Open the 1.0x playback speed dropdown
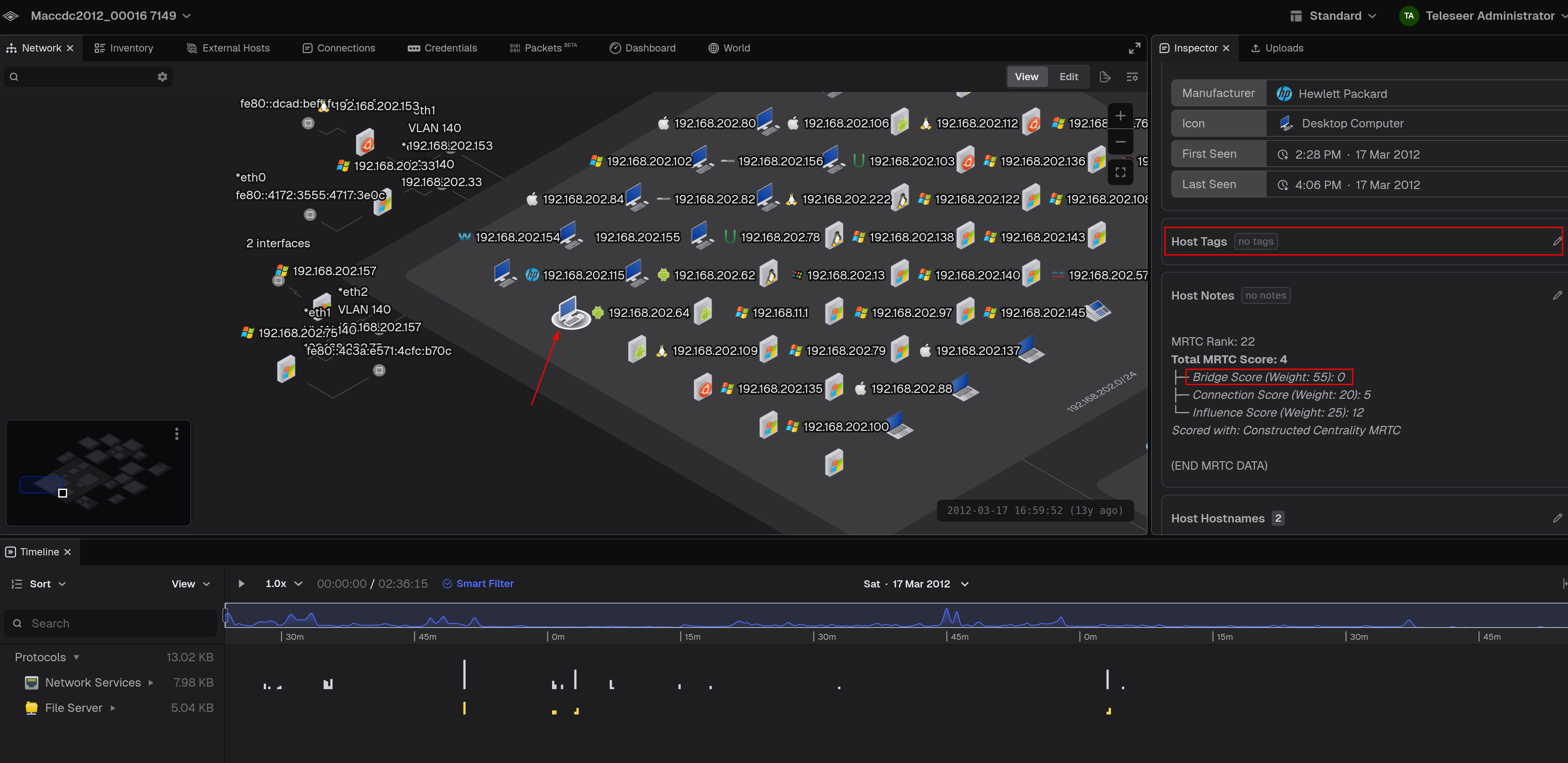This screenshot has height=763, width=1568. pos(284,584)
